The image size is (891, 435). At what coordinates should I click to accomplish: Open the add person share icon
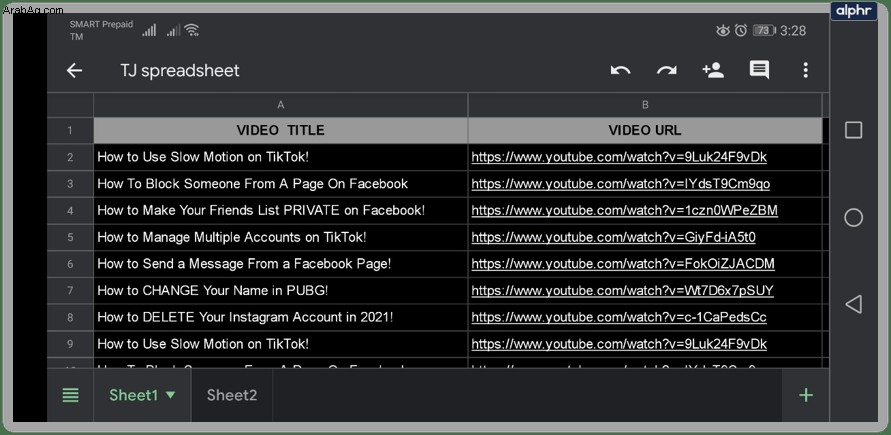point(713,70)
